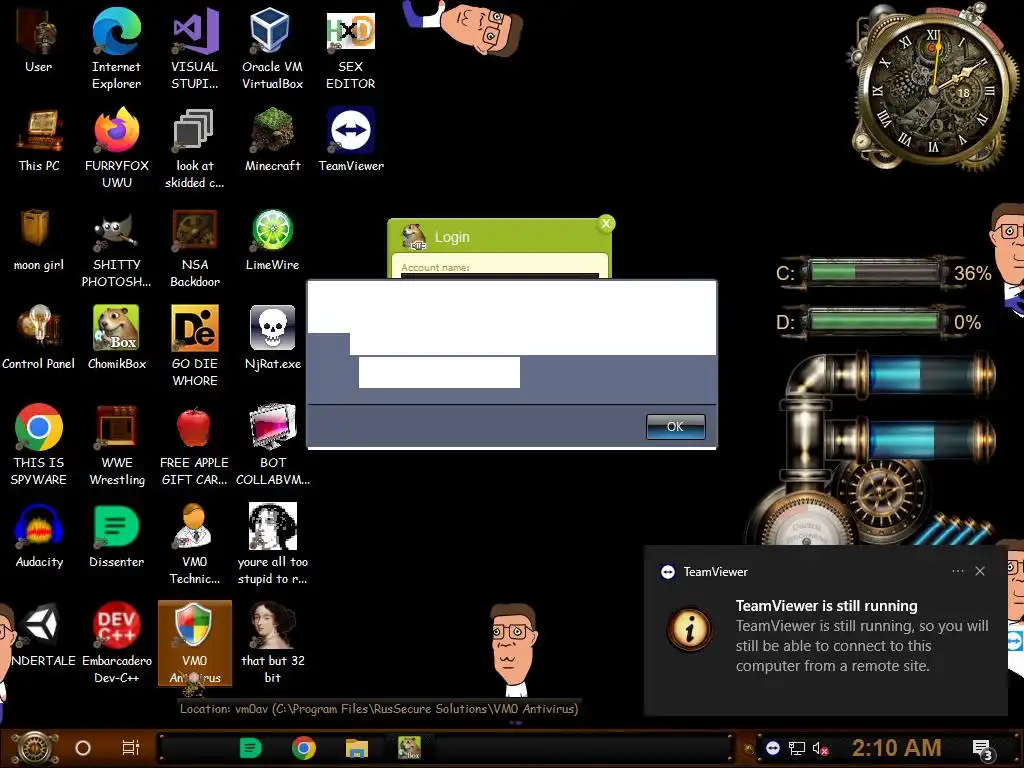Image resolution: width=1024 pixels, height=768 pixels.
Task: Click TeamViewer tray icon
Action: coord(773,748)
